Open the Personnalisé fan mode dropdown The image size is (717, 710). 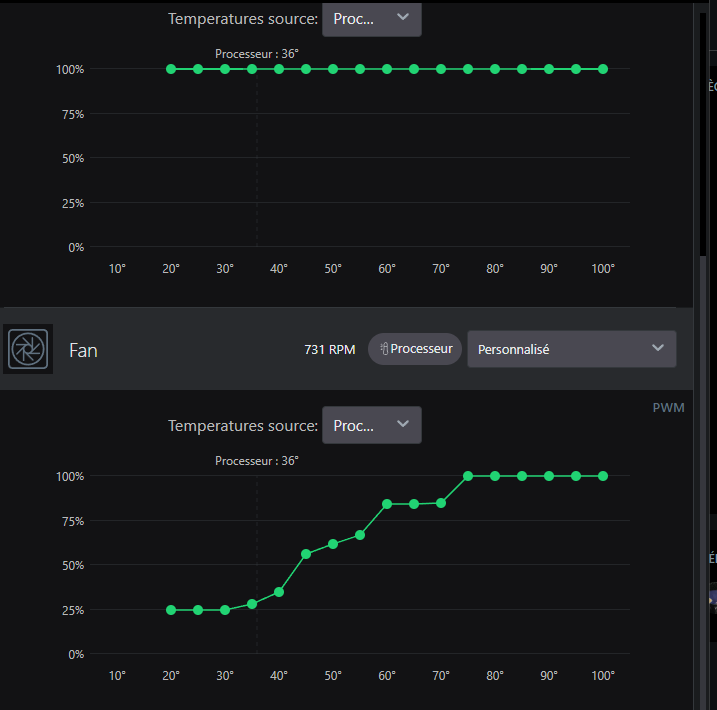point(572,349)
